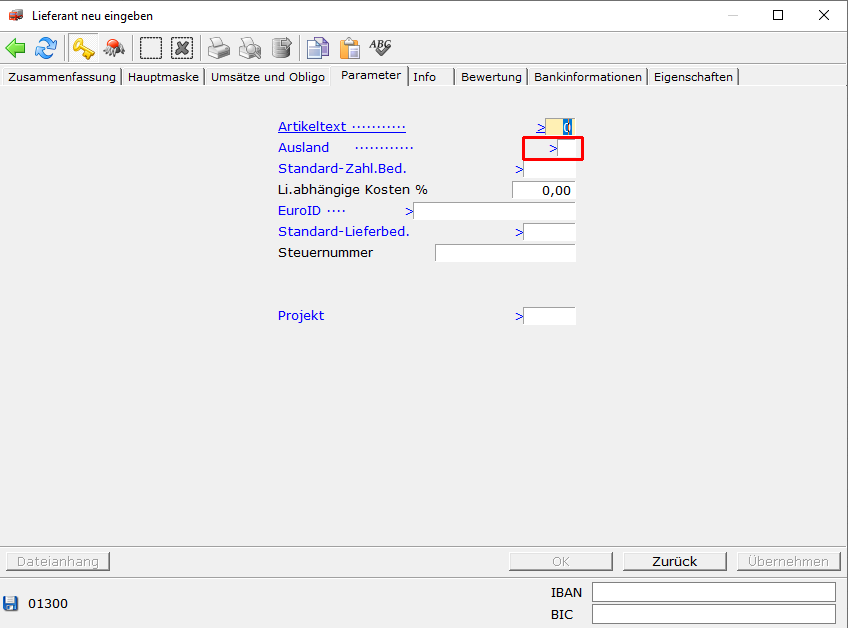Open print preview with magnifier icon
Viewport: 848px width, 628px height.
point(249,48)
